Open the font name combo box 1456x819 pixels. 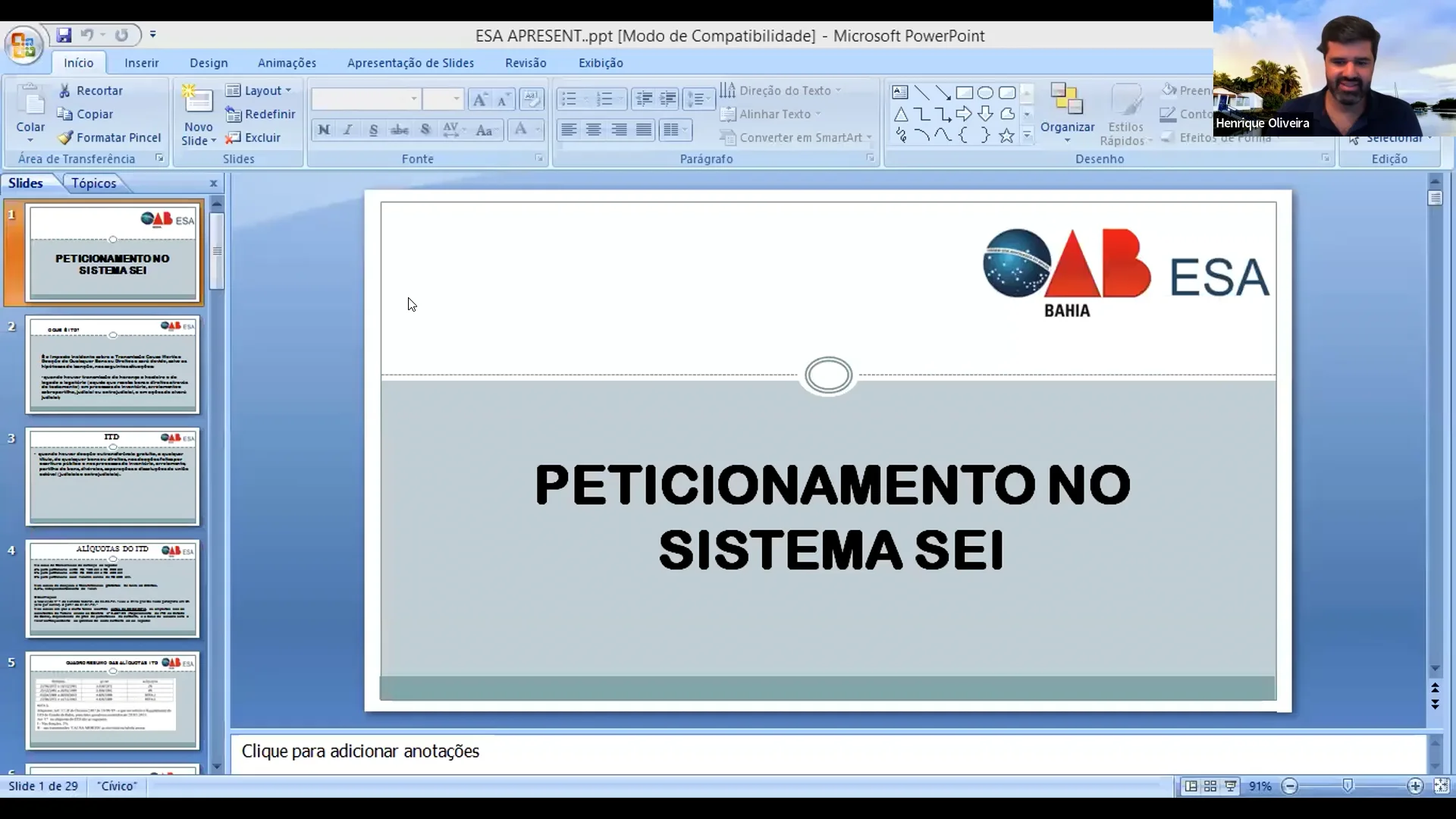(x=366, y=99)
